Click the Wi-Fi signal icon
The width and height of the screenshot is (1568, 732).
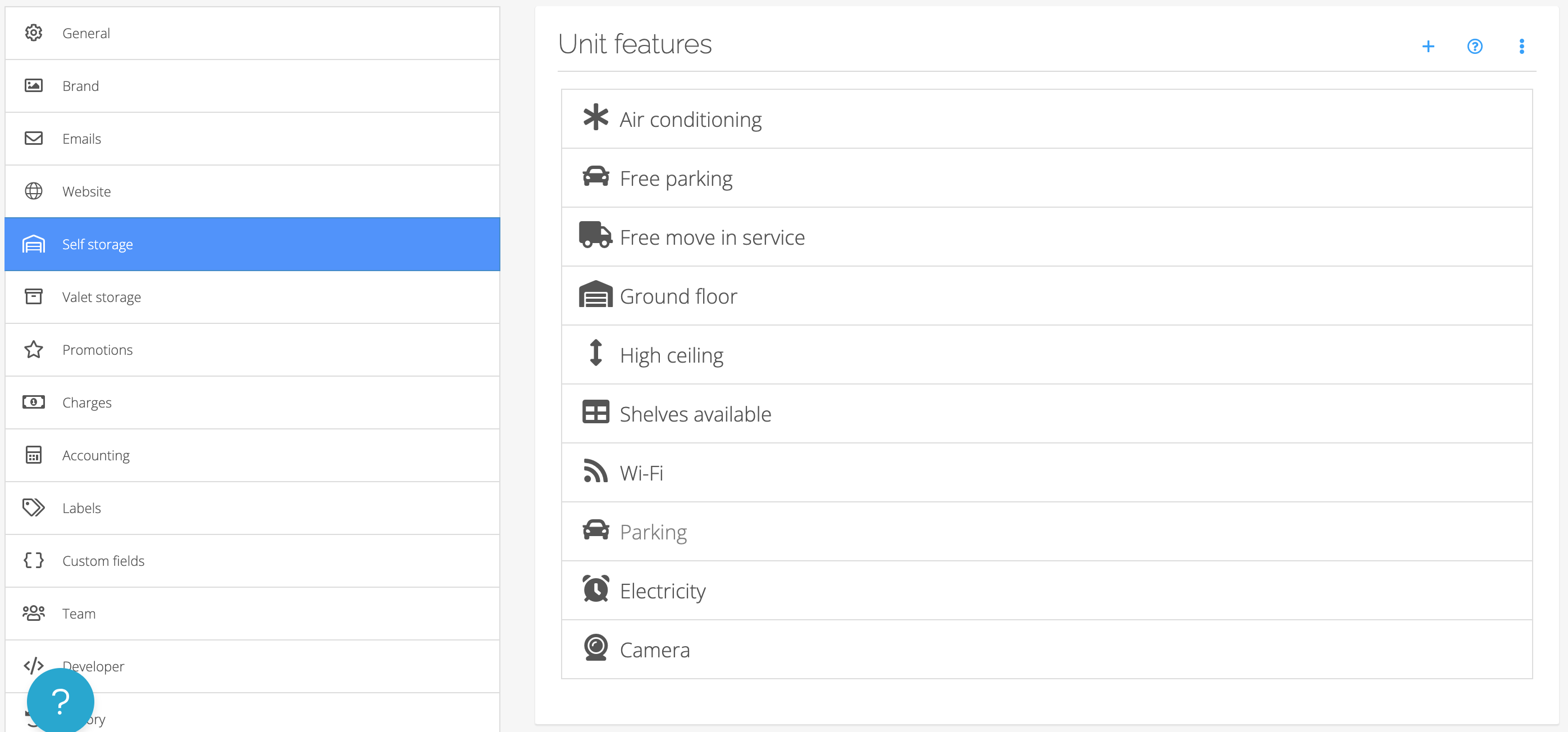tap(595, 472)
